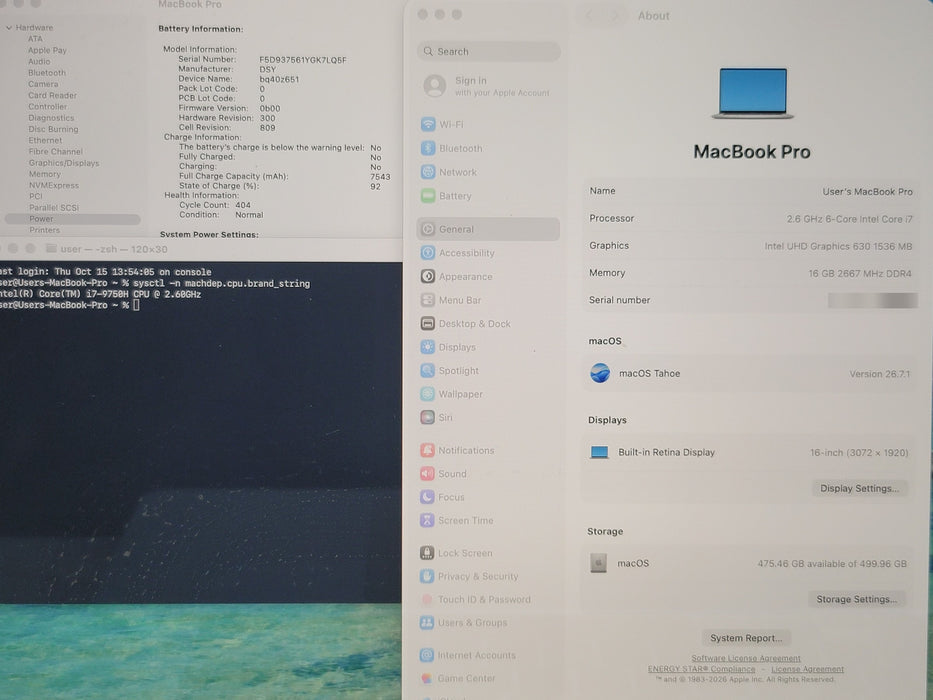This screenshot has height=700, width=933.
Task: Click the Cycle Count 404 value
Action: click(243, 205)
